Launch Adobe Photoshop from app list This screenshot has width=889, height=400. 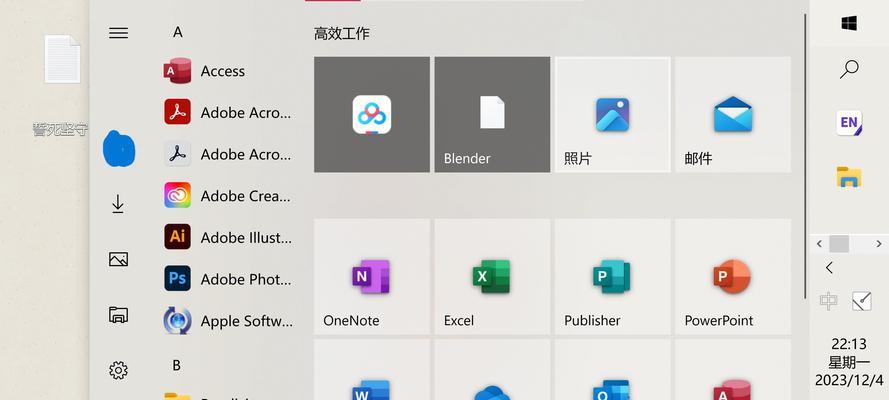click(x=230, y=279)
